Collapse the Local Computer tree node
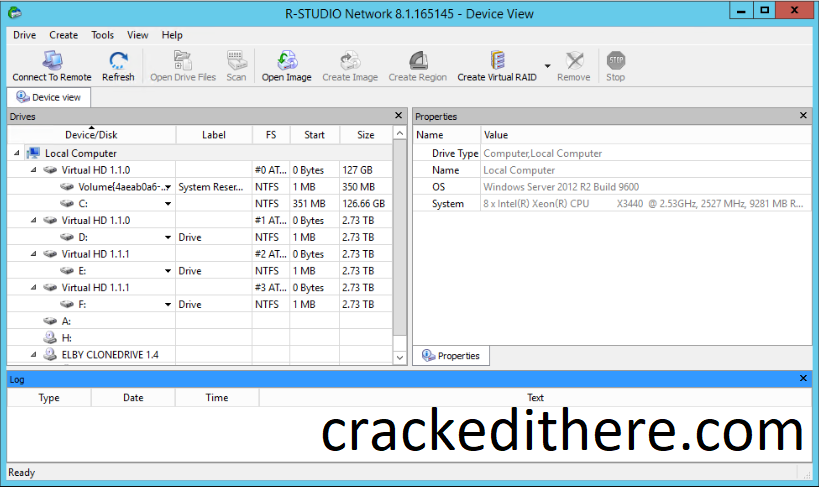This screenshot has height=487, width=819. click(x=17, y=153)
